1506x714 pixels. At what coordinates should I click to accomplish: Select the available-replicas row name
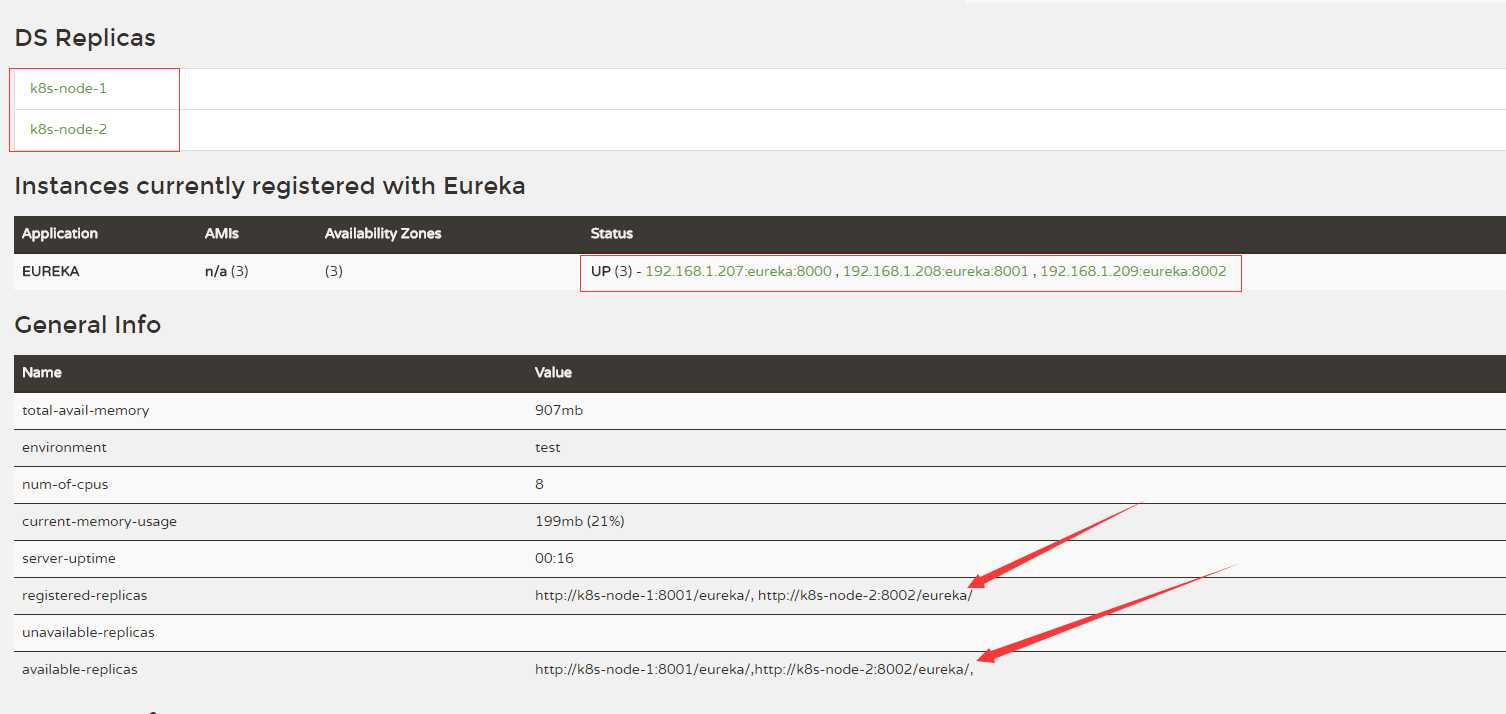point(80,670)
